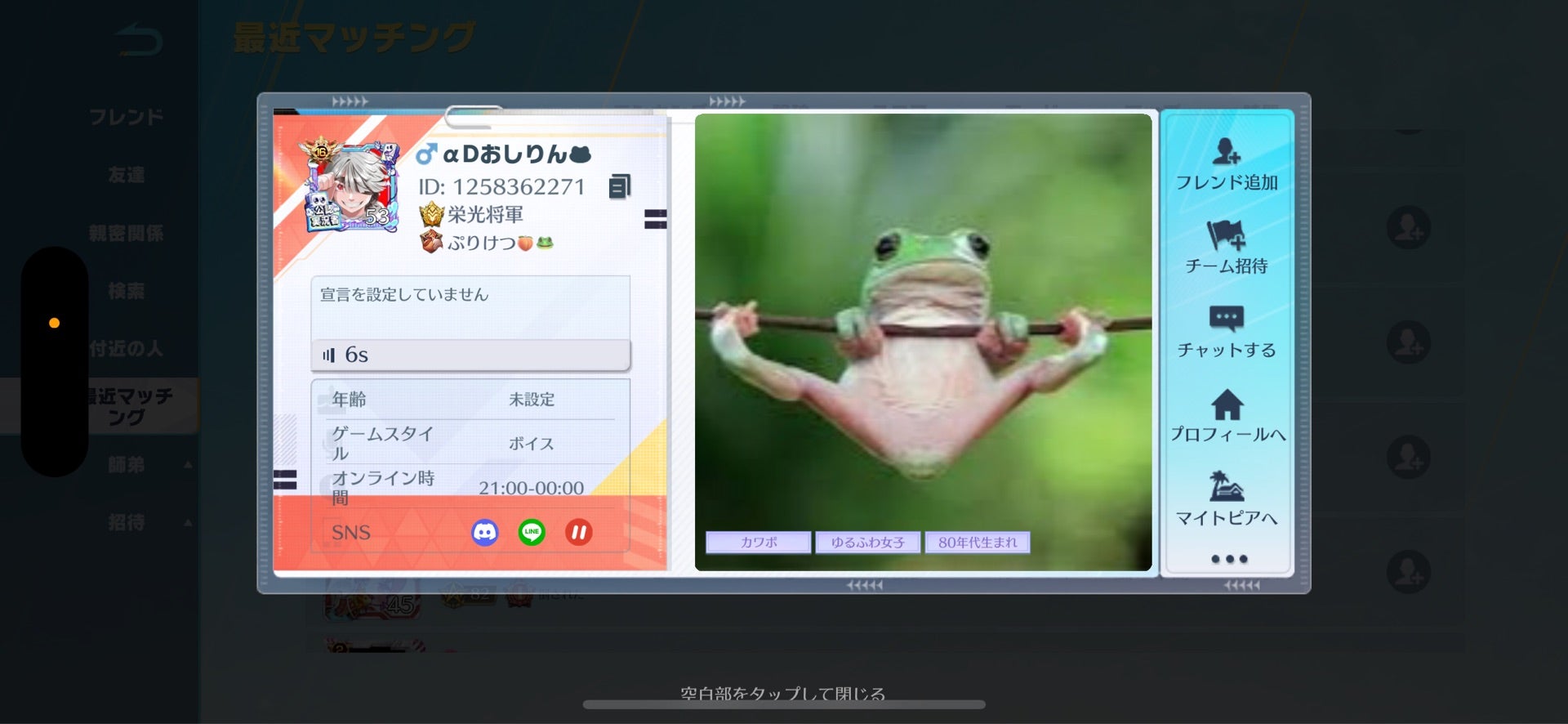Open マイトピアへ

coord(1227,499)
